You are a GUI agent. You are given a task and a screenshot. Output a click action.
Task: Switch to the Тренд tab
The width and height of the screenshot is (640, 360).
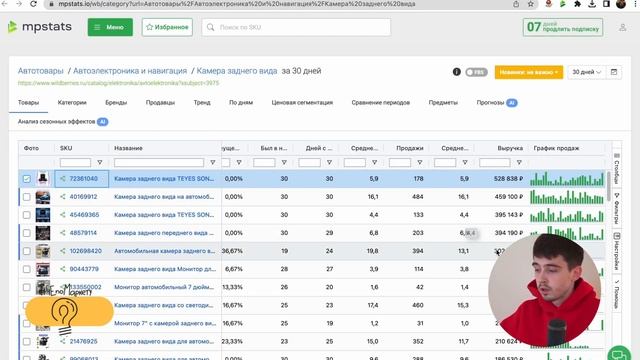click(x=202, y=102)
